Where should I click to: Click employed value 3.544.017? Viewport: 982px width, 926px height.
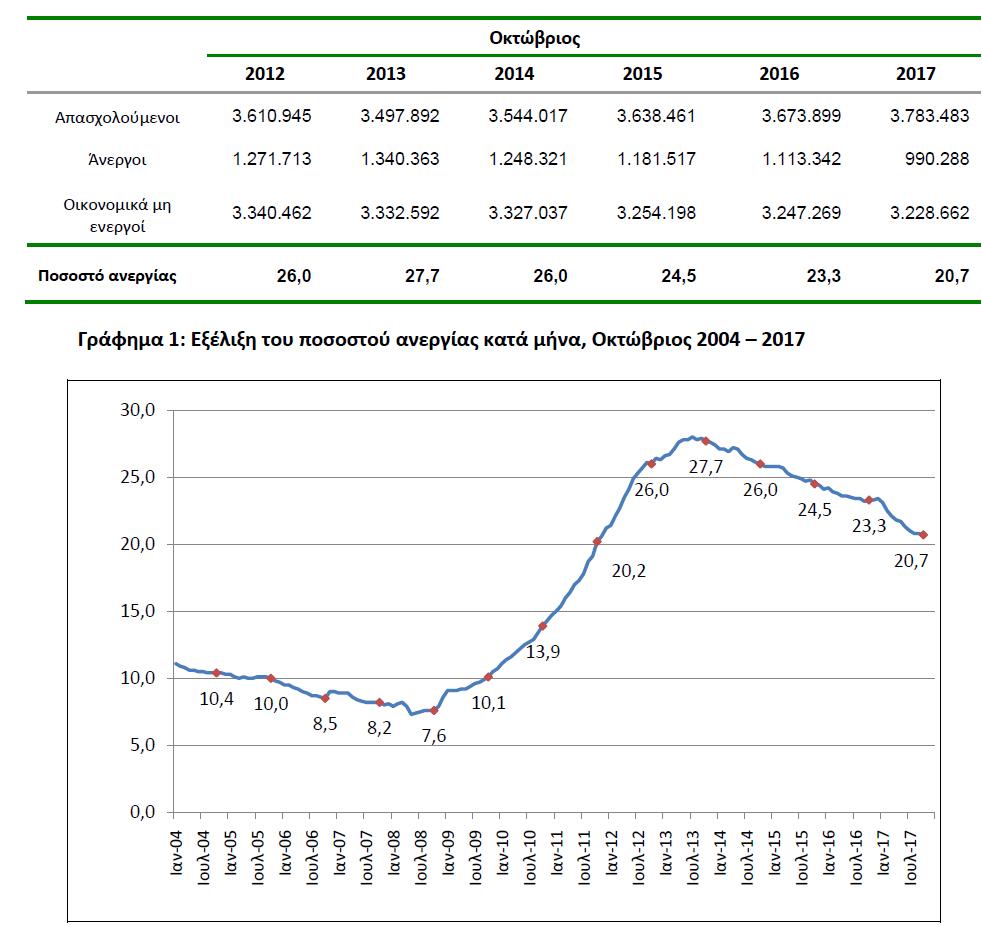click(x=528, y=116)
